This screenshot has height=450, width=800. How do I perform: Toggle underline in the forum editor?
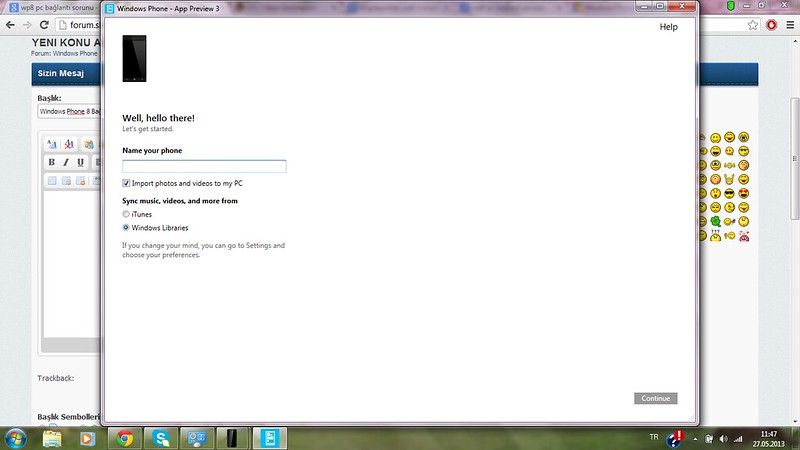point(80,162)
